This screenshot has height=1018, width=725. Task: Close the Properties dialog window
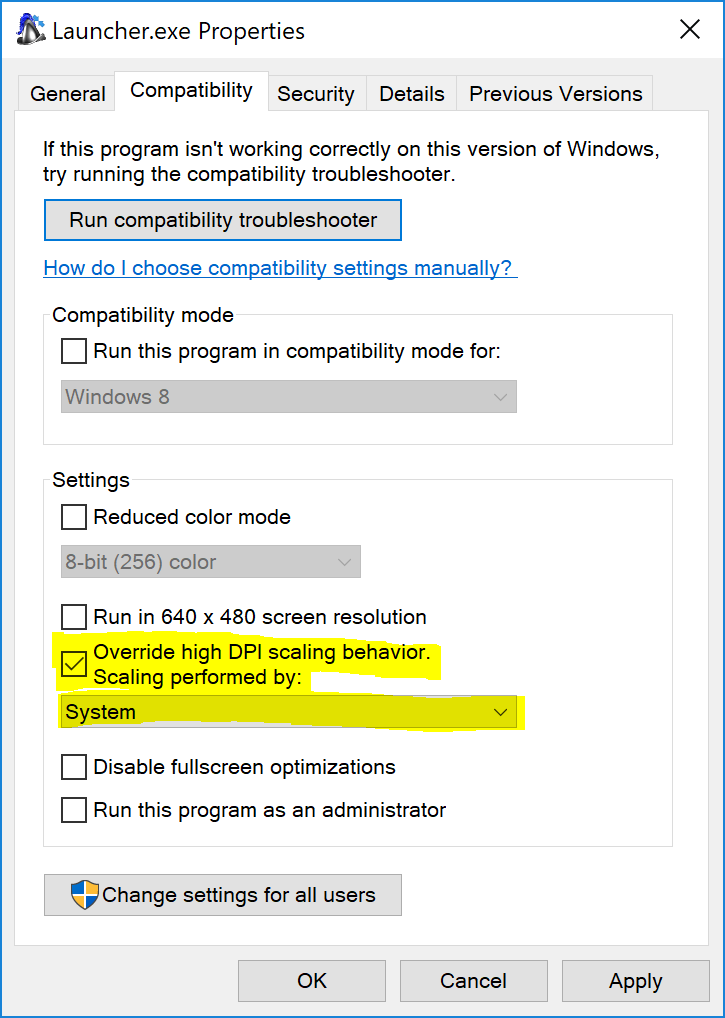tap(689, 30)
